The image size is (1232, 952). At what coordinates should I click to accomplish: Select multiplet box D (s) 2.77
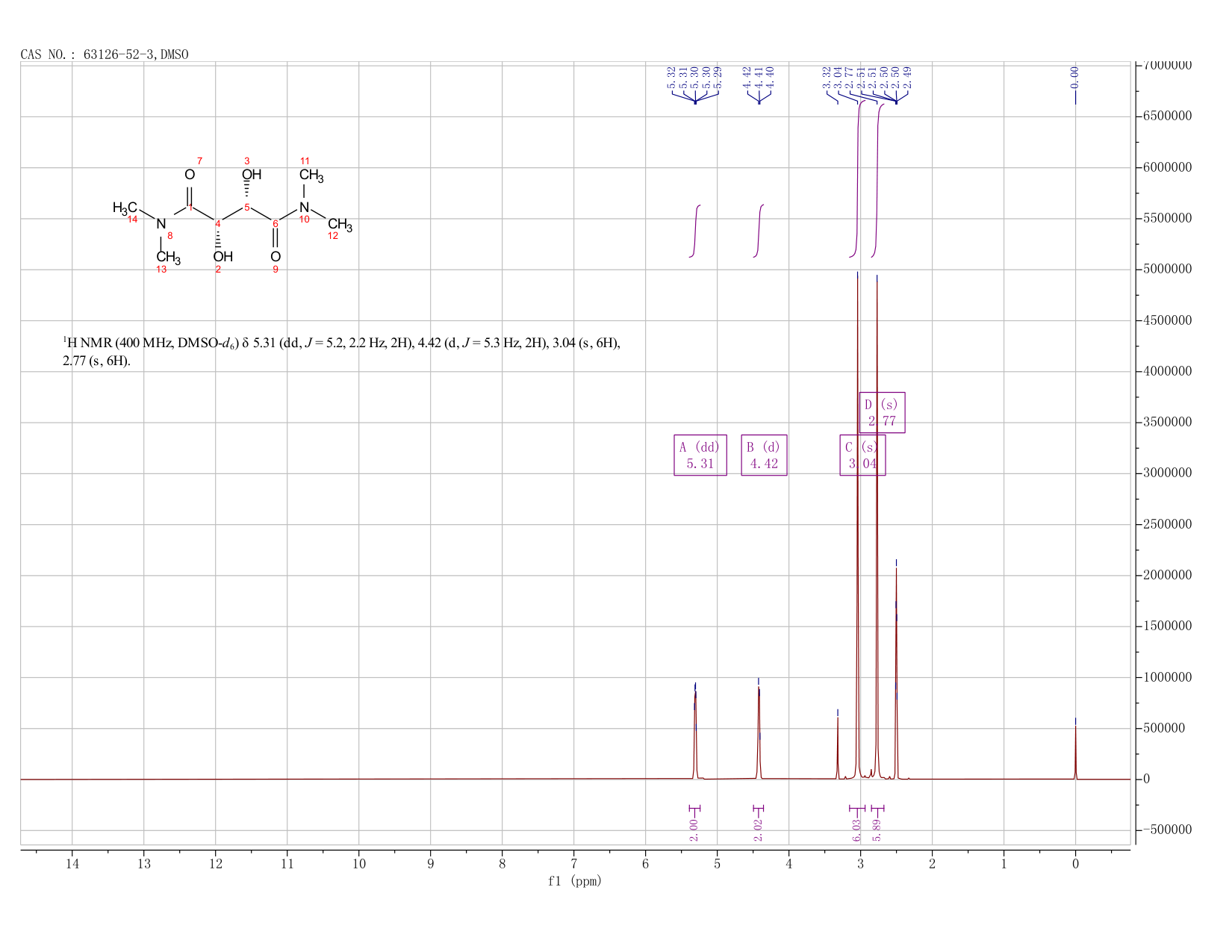(882, 413)
